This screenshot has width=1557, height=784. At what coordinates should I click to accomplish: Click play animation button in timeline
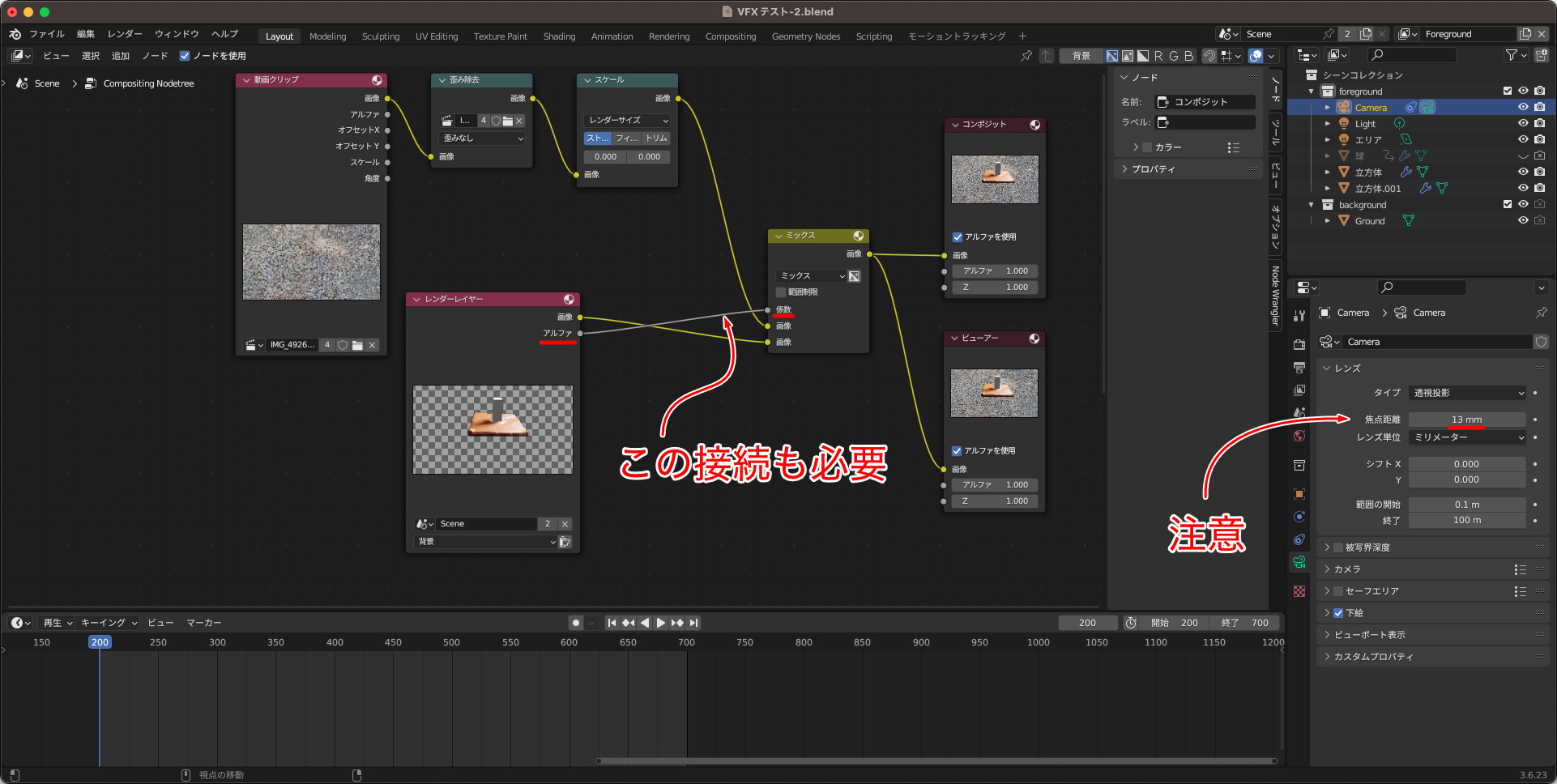[x=661, y=623]
